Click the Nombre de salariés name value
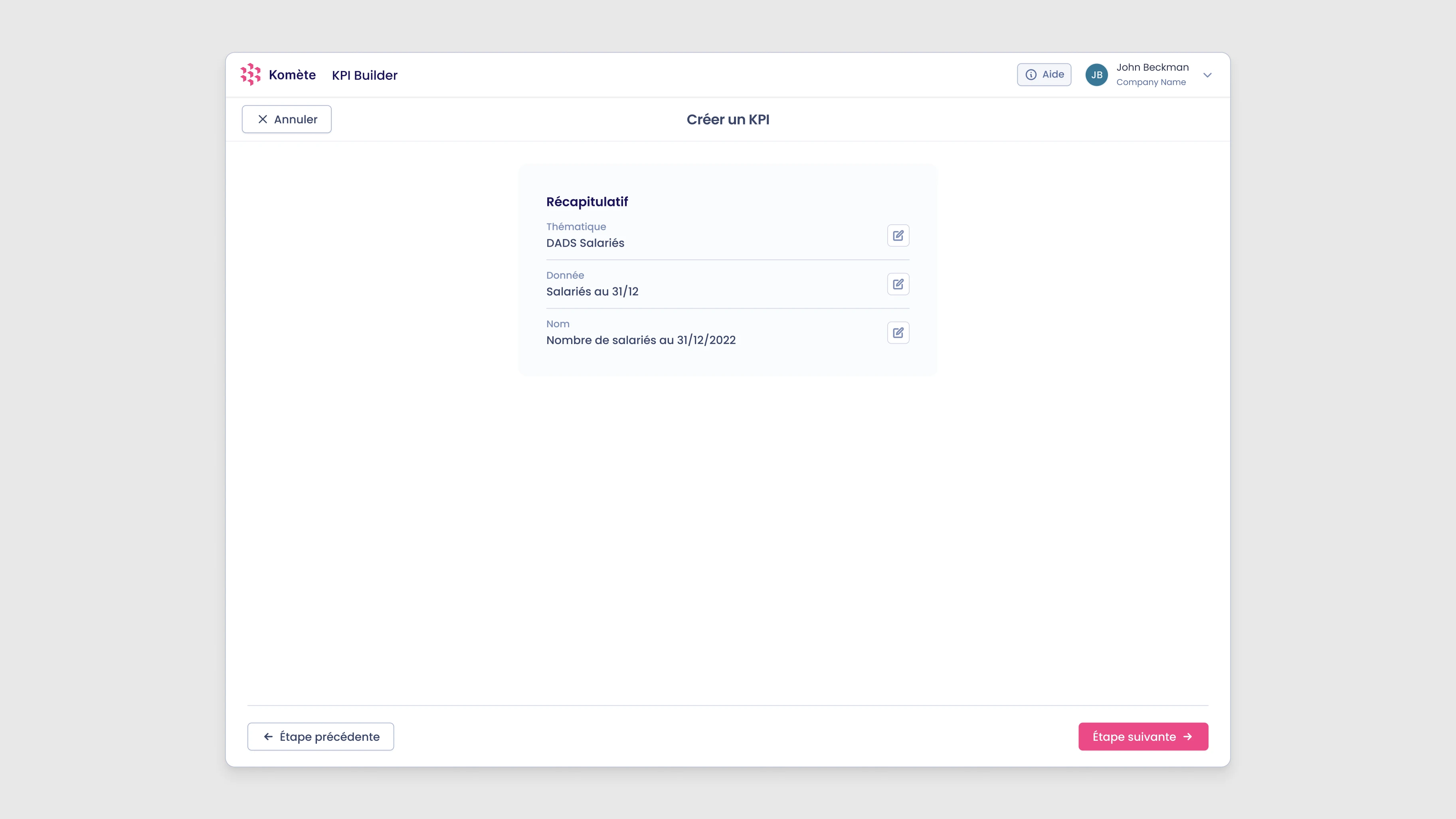Screen dimensions: 1456x819 click(640, 340)
